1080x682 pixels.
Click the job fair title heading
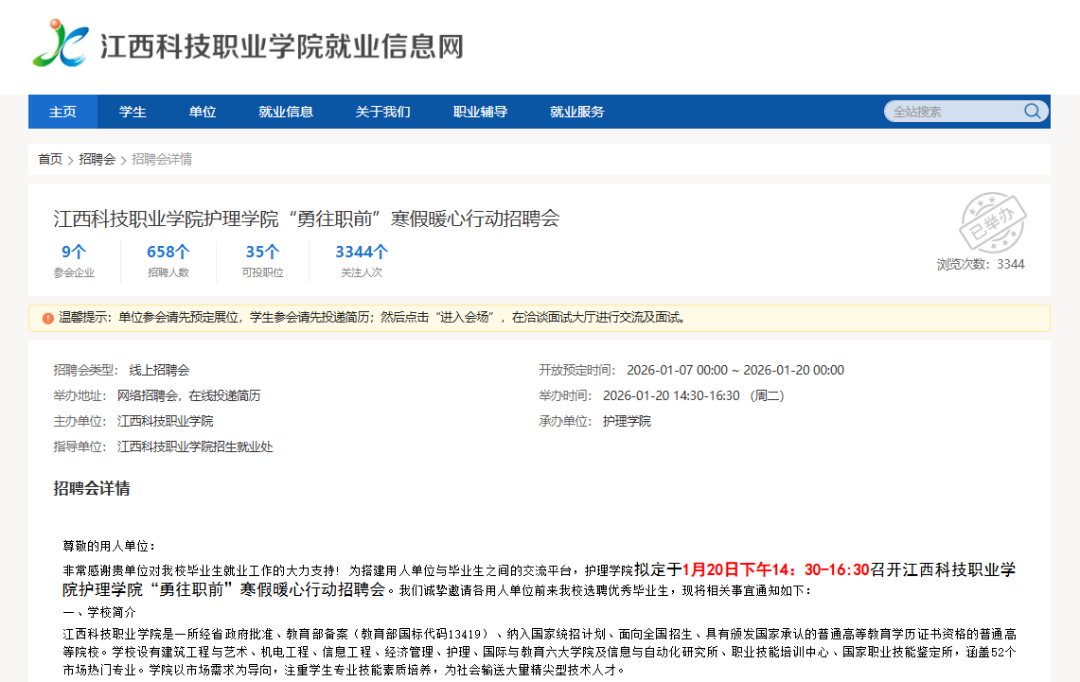306,218
